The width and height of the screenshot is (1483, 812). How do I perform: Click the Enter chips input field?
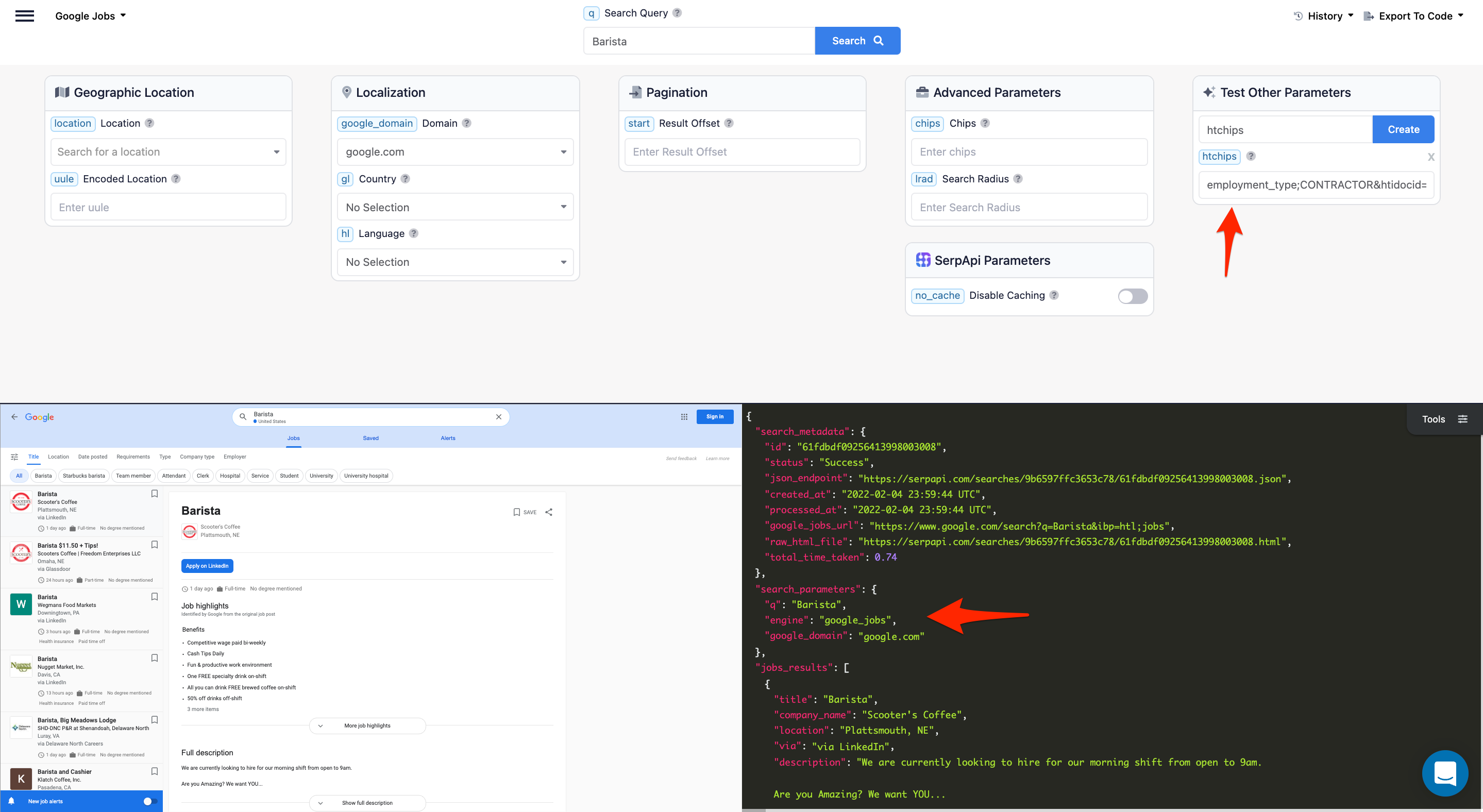pos(1029,151)
